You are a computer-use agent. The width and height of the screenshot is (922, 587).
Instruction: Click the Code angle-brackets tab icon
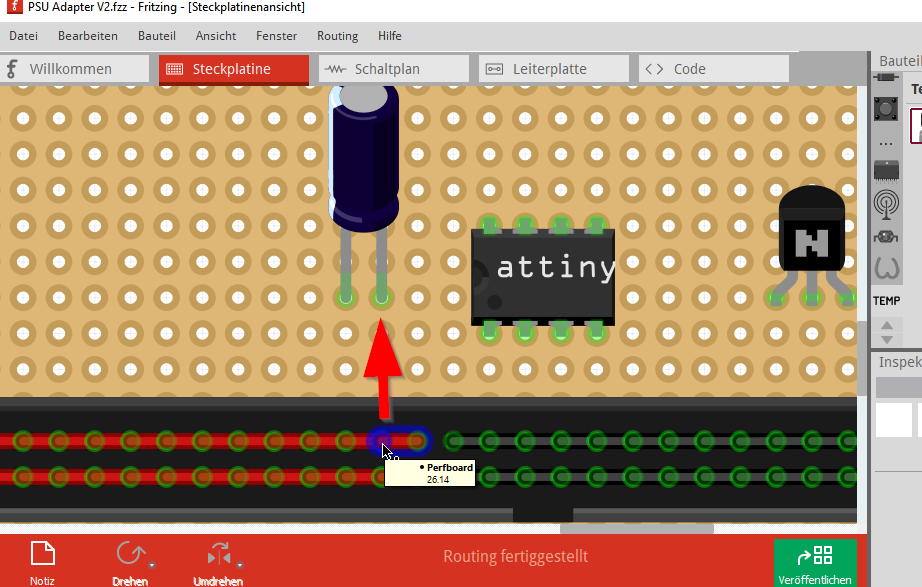[x=654, y=69]
